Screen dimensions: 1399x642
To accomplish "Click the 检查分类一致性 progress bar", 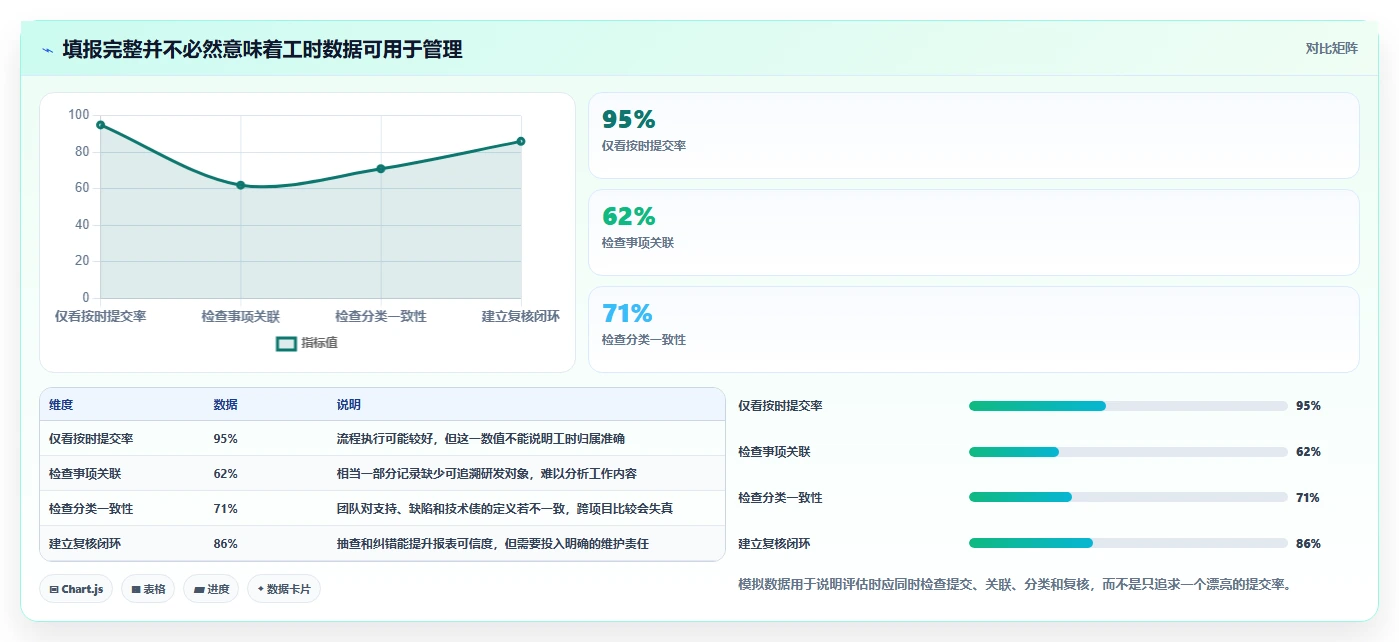I will tap(1128, 497).
